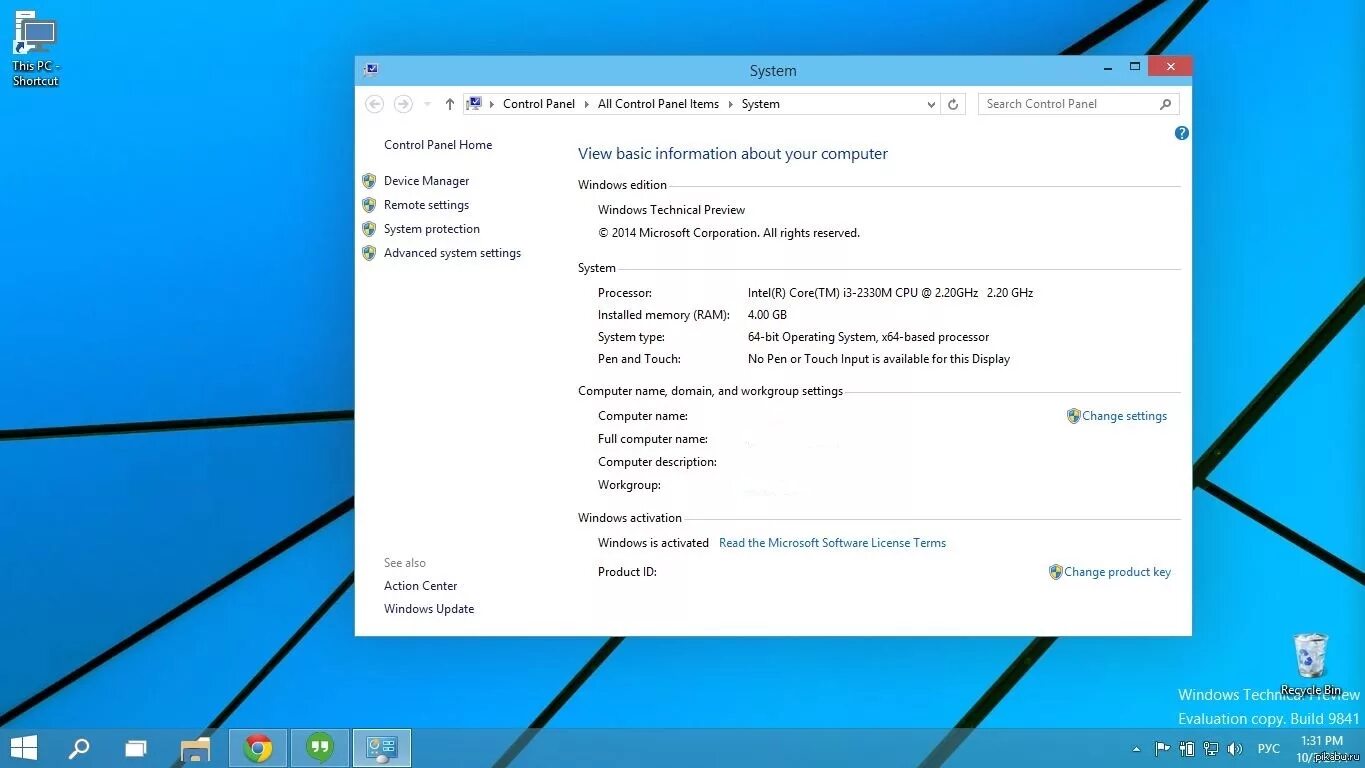Screen dimensions: 1365x768
Task: Click the System window title icon
Action: click(371, 70)
